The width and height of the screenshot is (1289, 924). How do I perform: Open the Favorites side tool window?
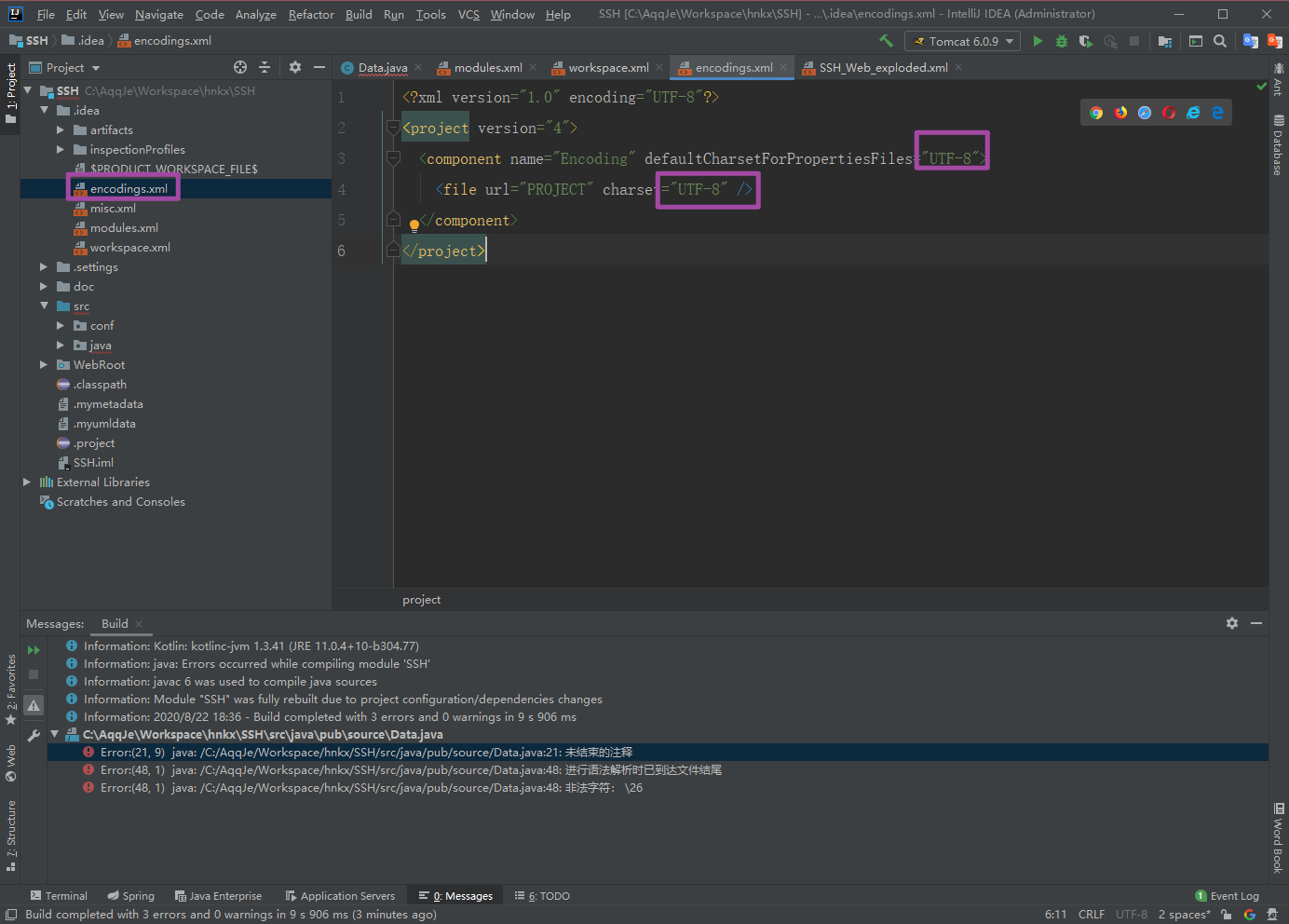(x=11, y=689)
